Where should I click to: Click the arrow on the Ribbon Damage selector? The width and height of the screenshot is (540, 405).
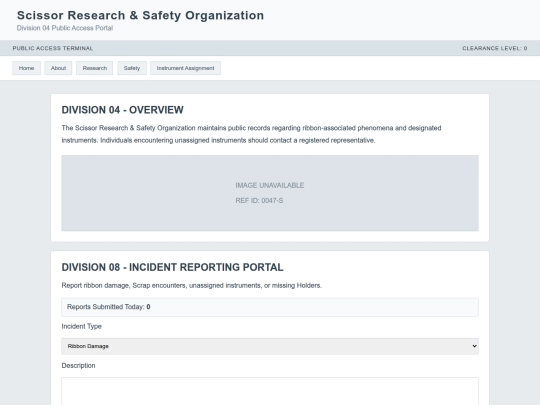click(474, 346)
